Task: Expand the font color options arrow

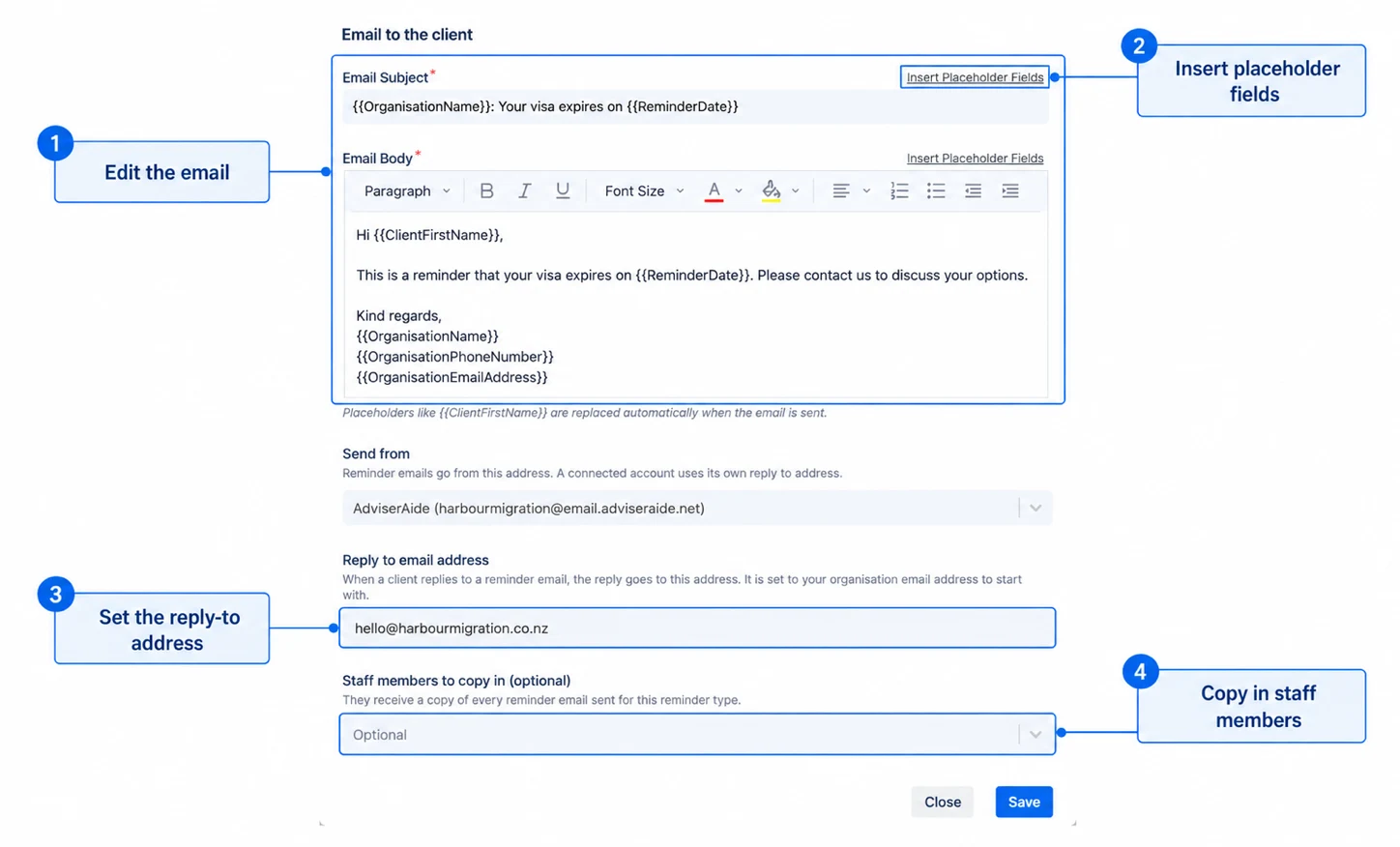Action: 739,191
